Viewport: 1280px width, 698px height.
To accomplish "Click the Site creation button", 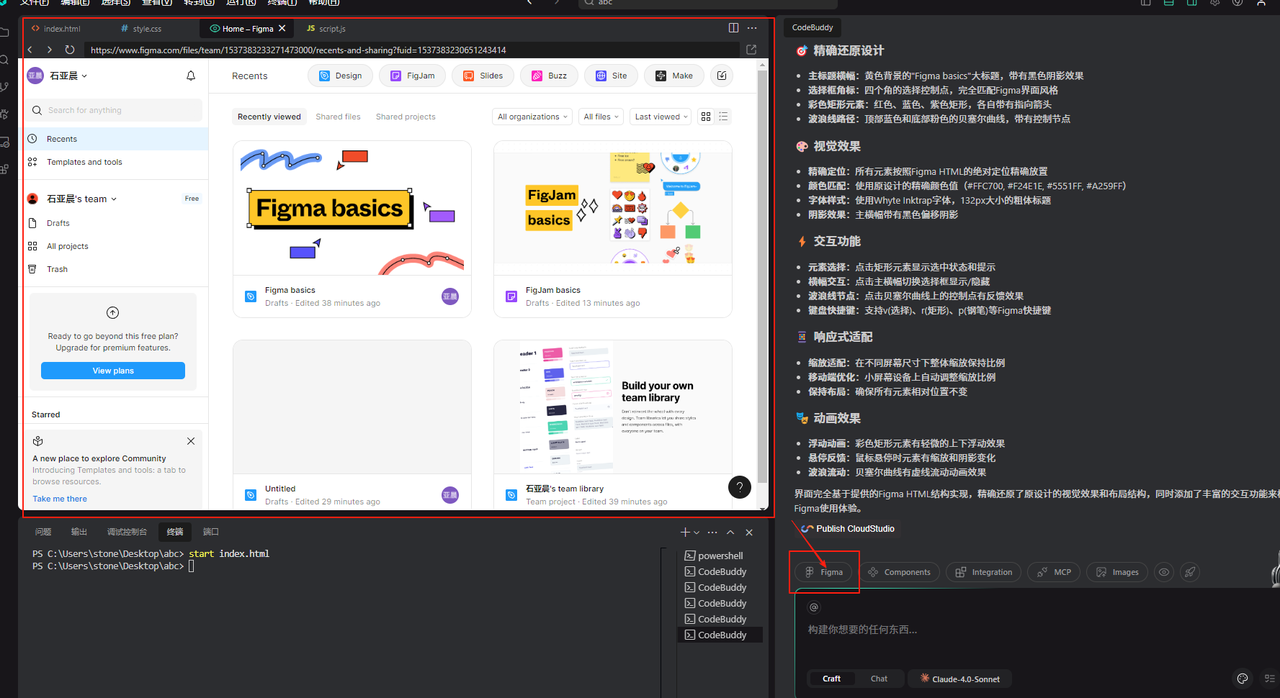I will 611,76.
